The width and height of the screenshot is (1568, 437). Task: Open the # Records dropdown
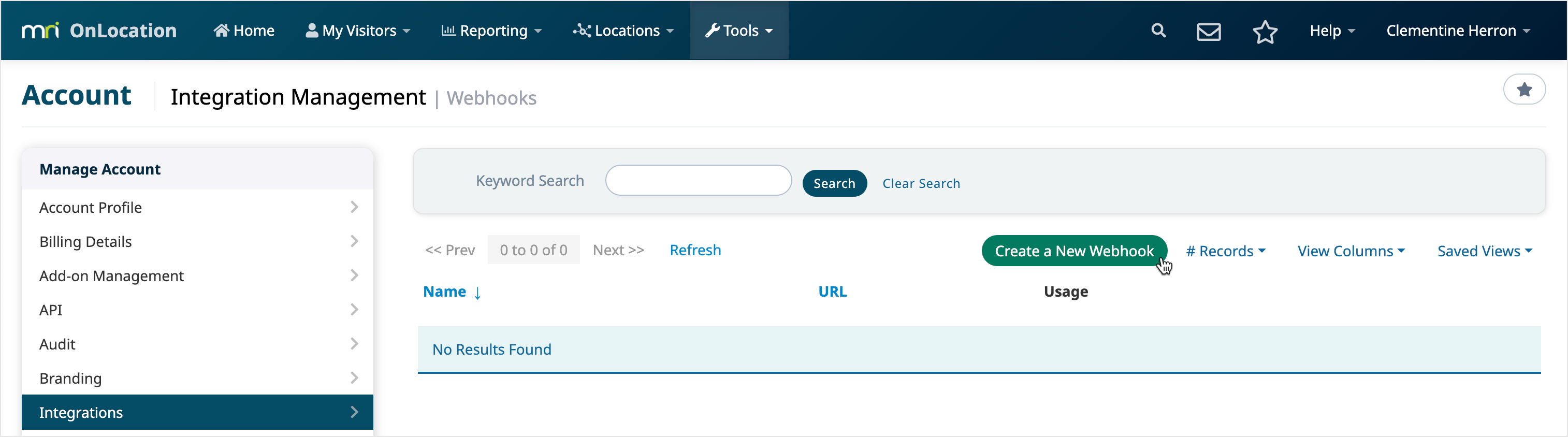(1226, 251)
